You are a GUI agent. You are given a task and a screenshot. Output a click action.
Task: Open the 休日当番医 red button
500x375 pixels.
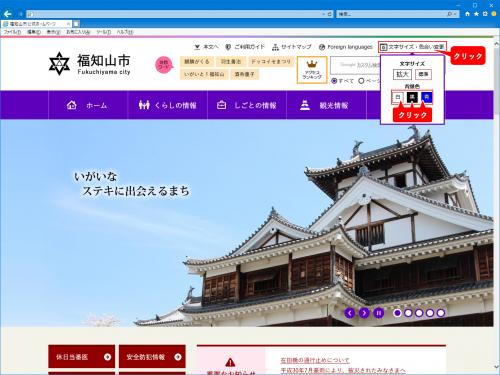(x=82, y=357)
